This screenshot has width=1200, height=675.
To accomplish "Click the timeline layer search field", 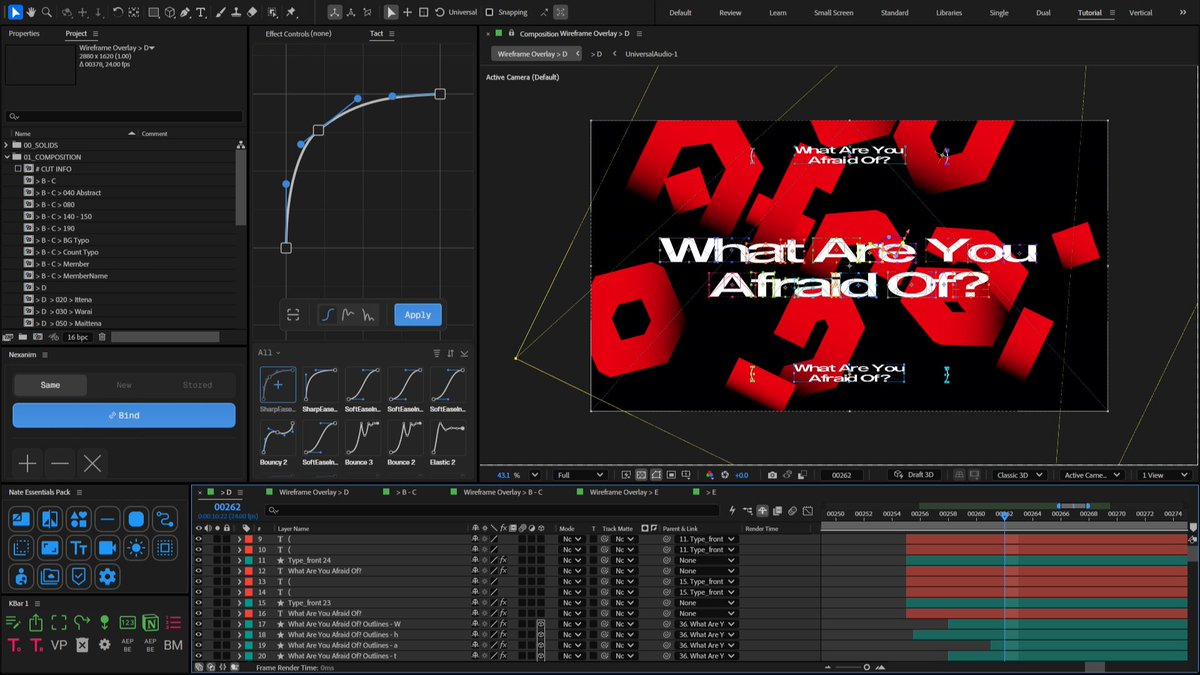I will pyautogui.click(x=490, y=510).
